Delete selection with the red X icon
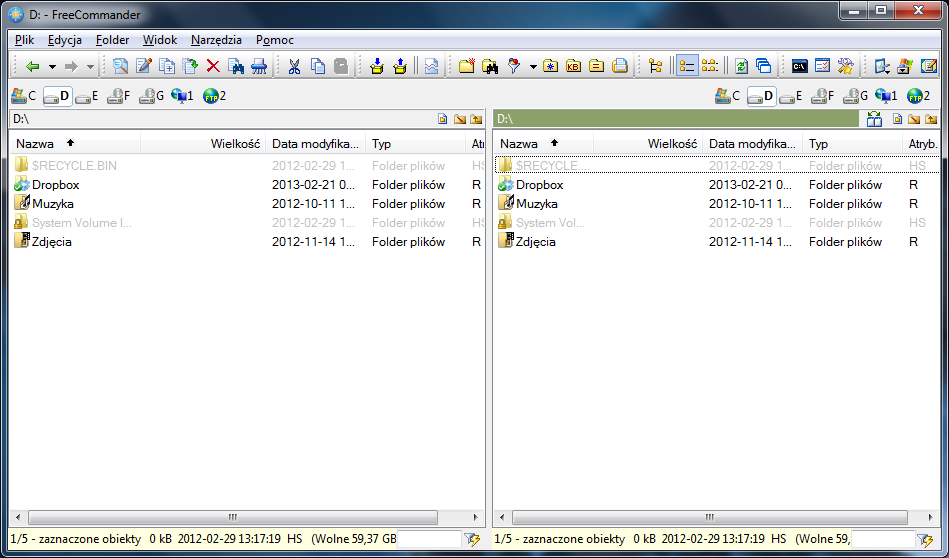This screenshot has width=949, height=558. click(x=213, y=66)
